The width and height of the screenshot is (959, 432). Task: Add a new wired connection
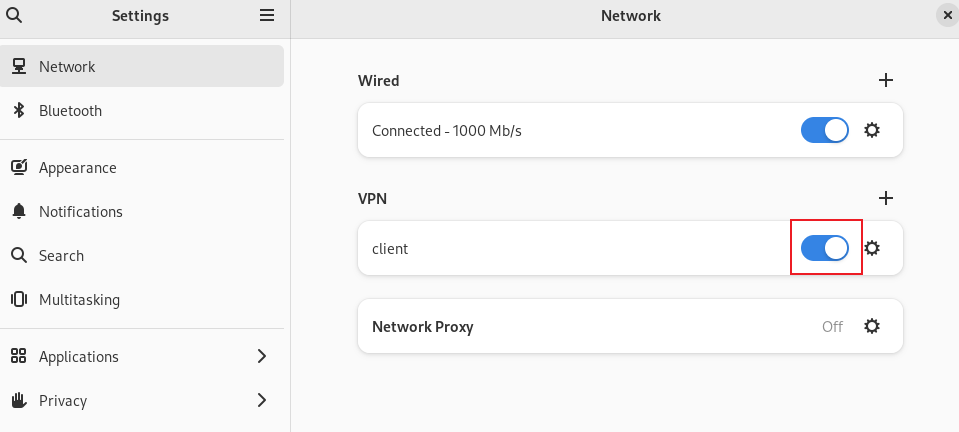tap(886, 80)
